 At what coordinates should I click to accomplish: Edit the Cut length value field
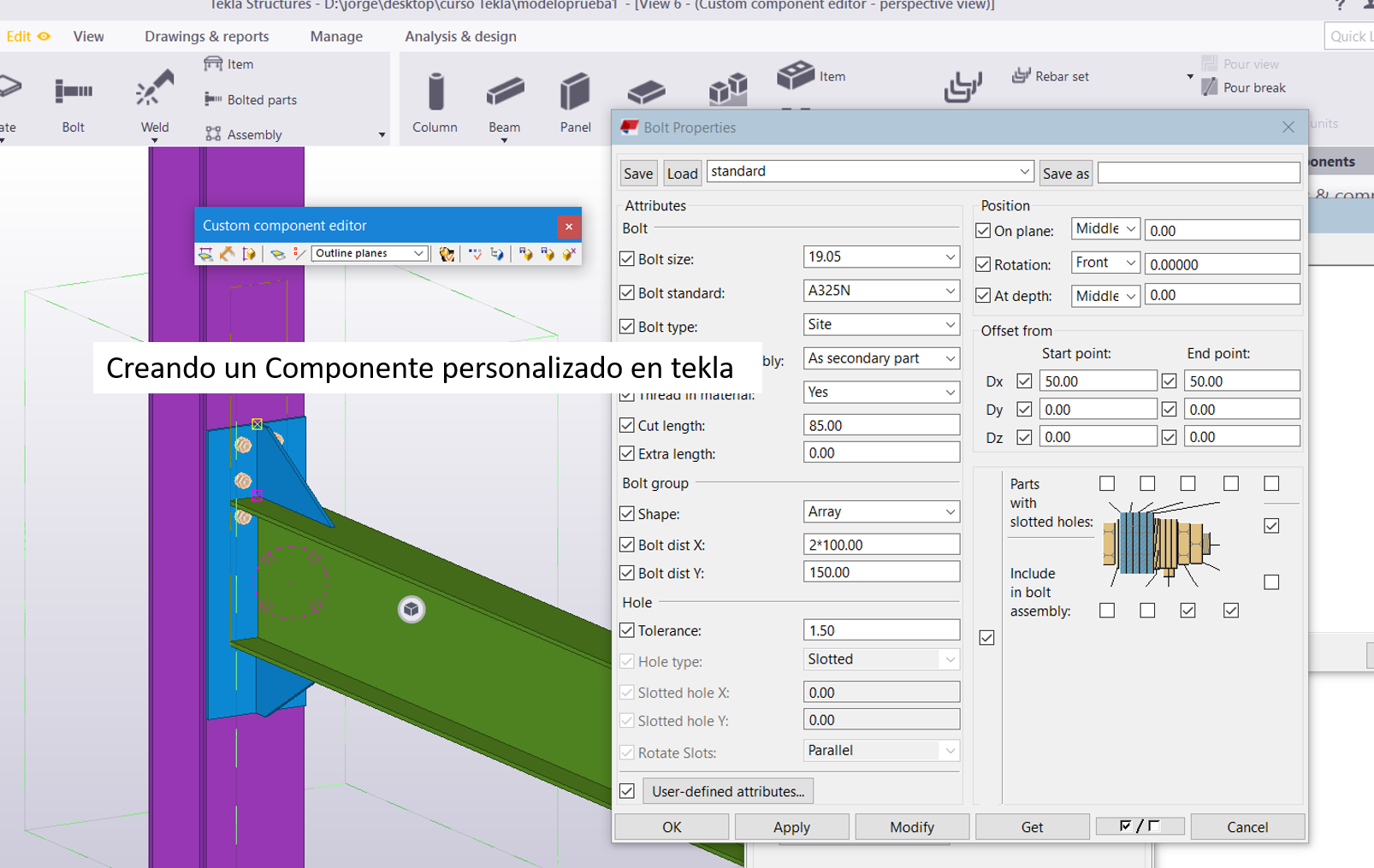881,424
